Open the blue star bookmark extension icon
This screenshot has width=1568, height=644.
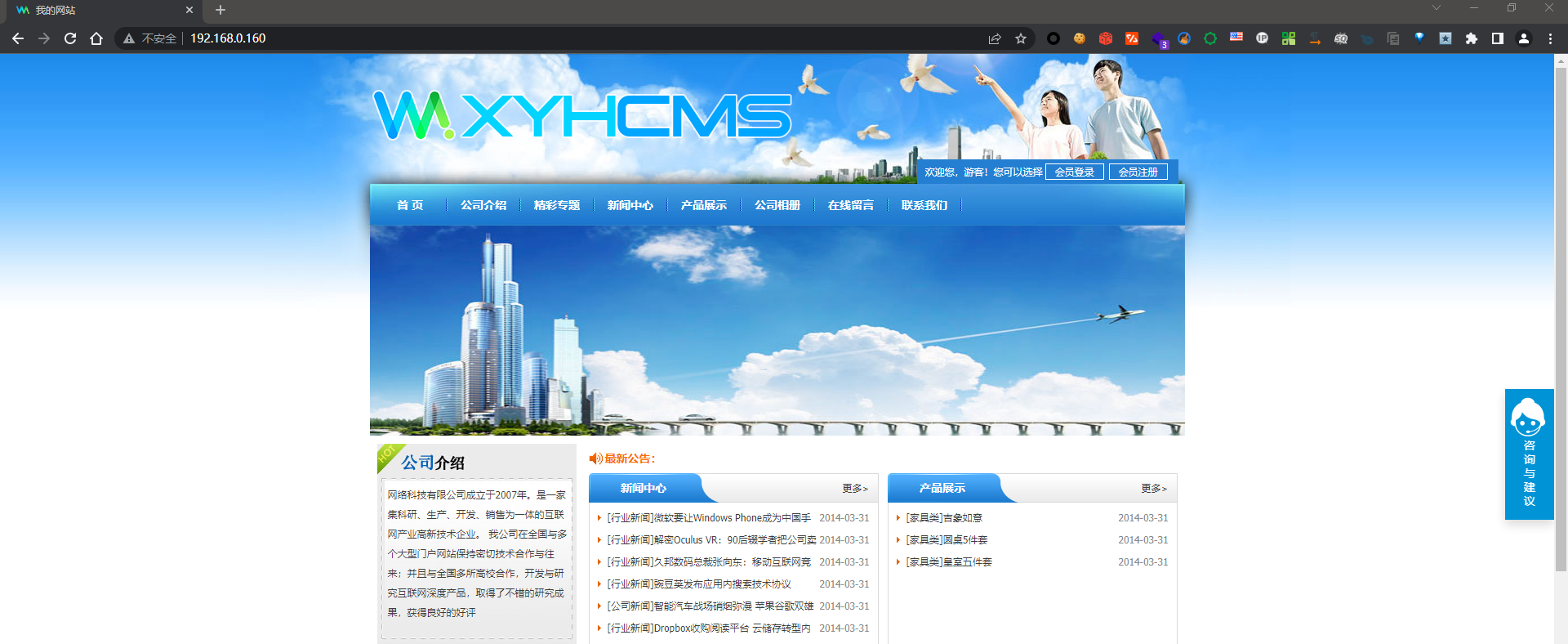point(1445,38)
